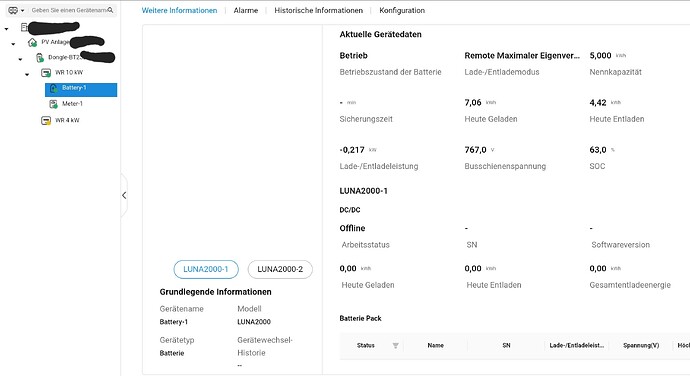Click the PV Anlage plant icon
Viewport: 690px width, 376px height.
pos(32,42)
